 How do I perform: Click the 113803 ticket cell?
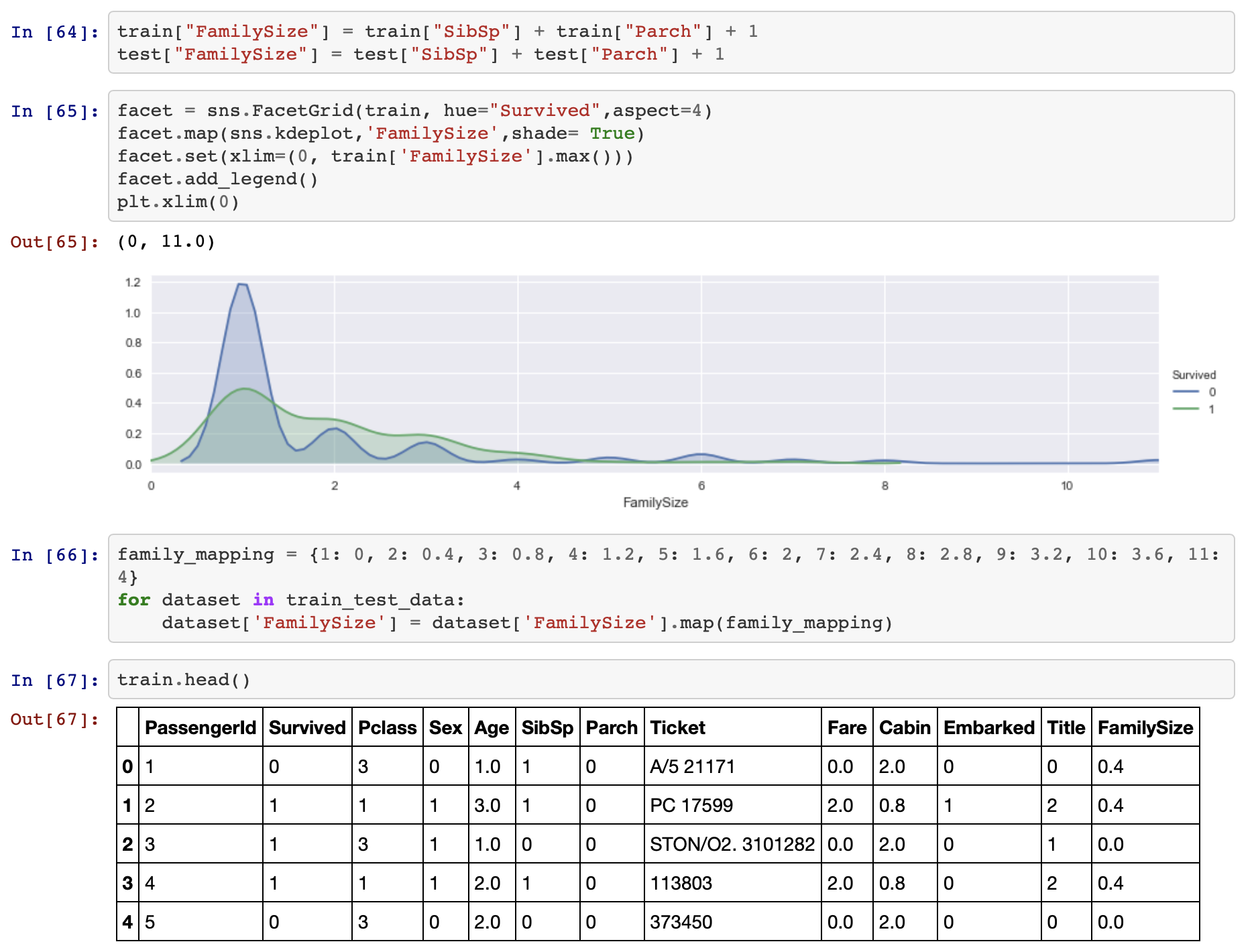click(x=732, y=883)
